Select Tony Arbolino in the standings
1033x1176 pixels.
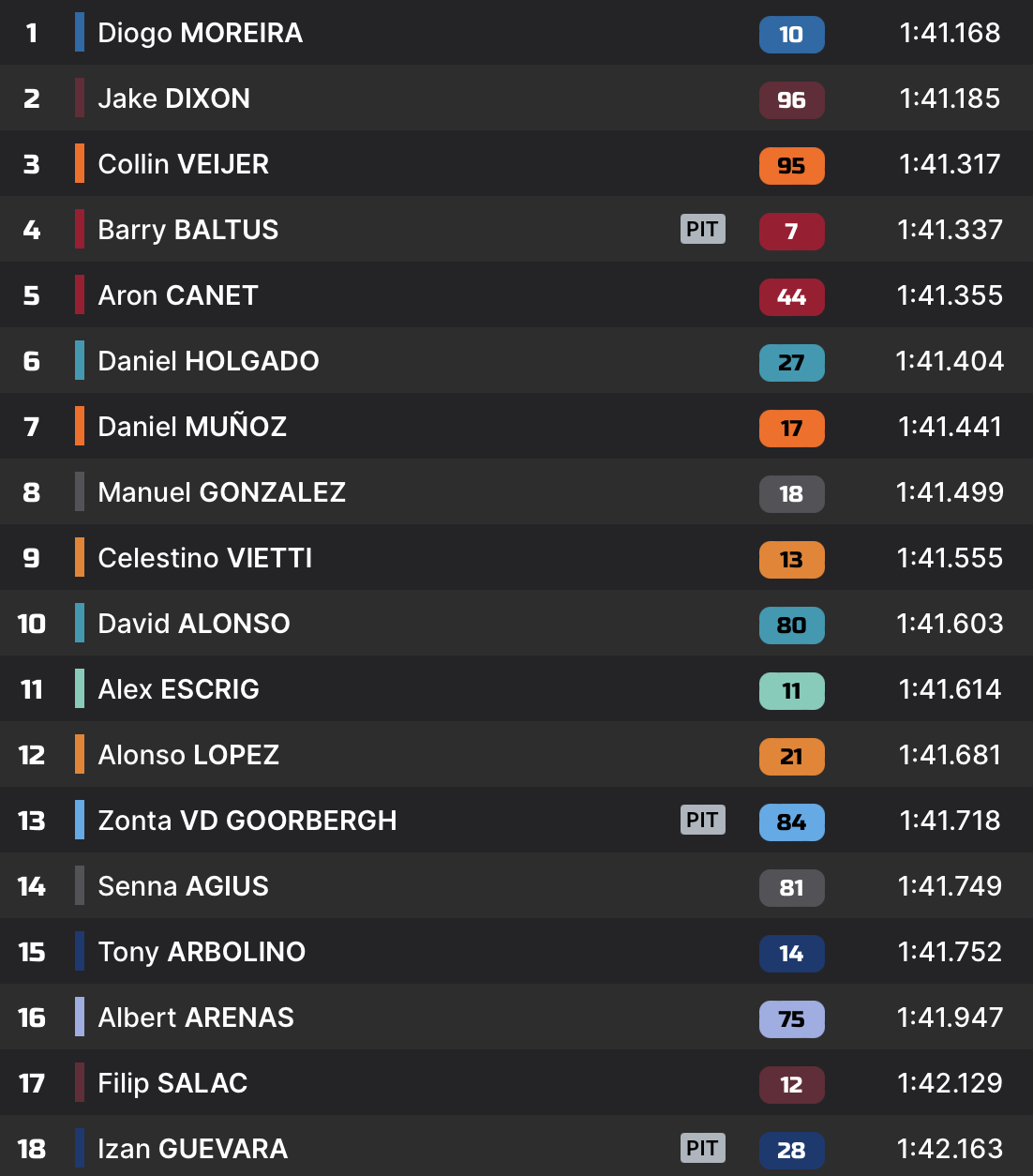coord(202,952)
